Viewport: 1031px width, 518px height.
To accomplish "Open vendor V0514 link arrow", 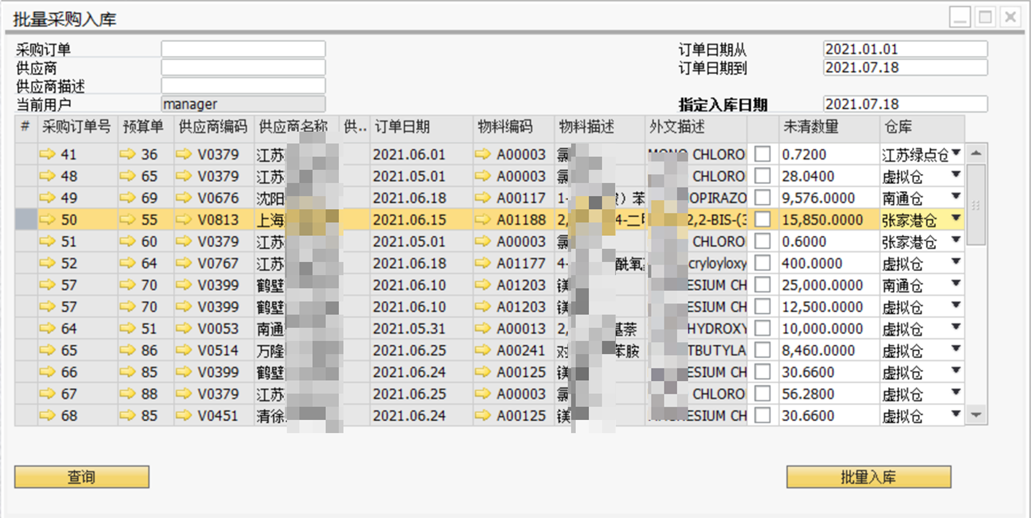I will [x=184, y=350].
